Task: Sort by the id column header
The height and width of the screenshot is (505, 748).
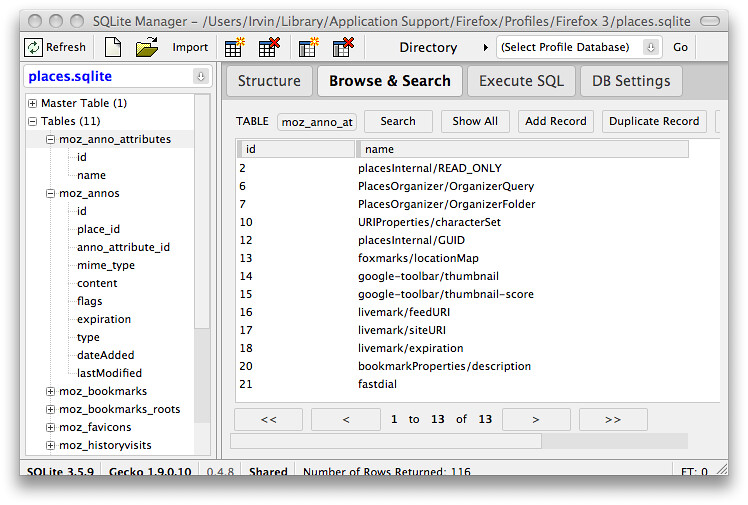Action: (x=296, y=149)
